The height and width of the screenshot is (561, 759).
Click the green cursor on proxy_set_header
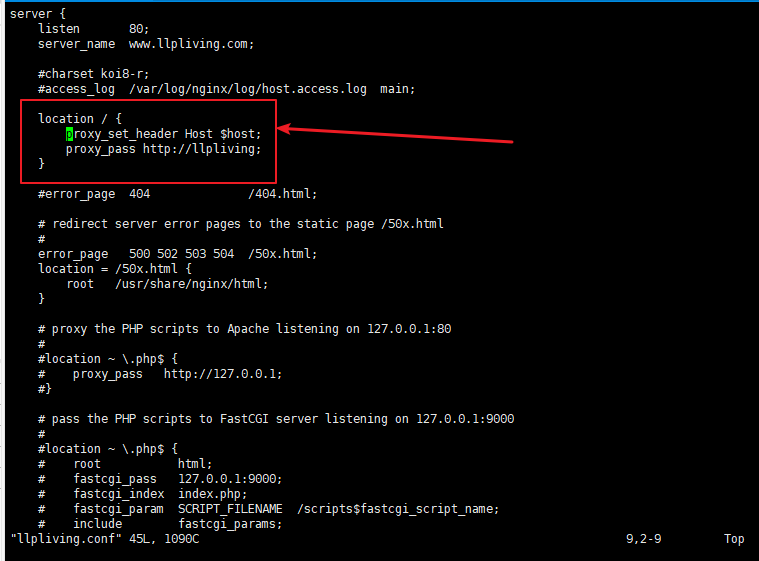pos(70,134)
